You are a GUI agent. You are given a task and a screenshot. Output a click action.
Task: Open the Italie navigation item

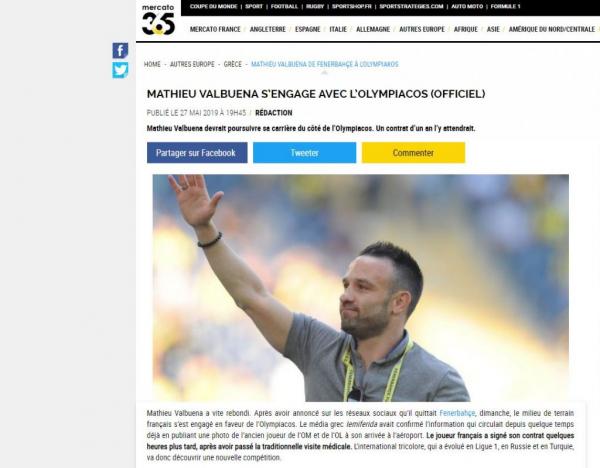(338, 29)
